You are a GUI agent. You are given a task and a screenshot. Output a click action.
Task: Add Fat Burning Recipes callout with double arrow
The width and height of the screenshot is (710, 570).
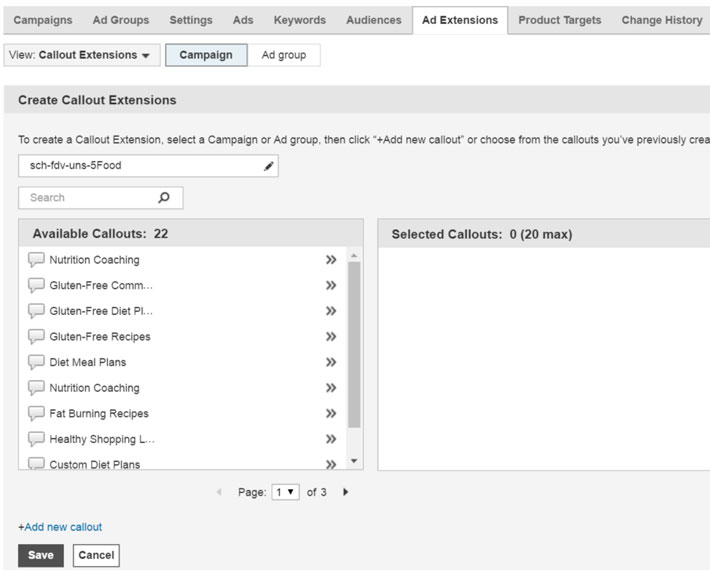click(x=331, y=413)
